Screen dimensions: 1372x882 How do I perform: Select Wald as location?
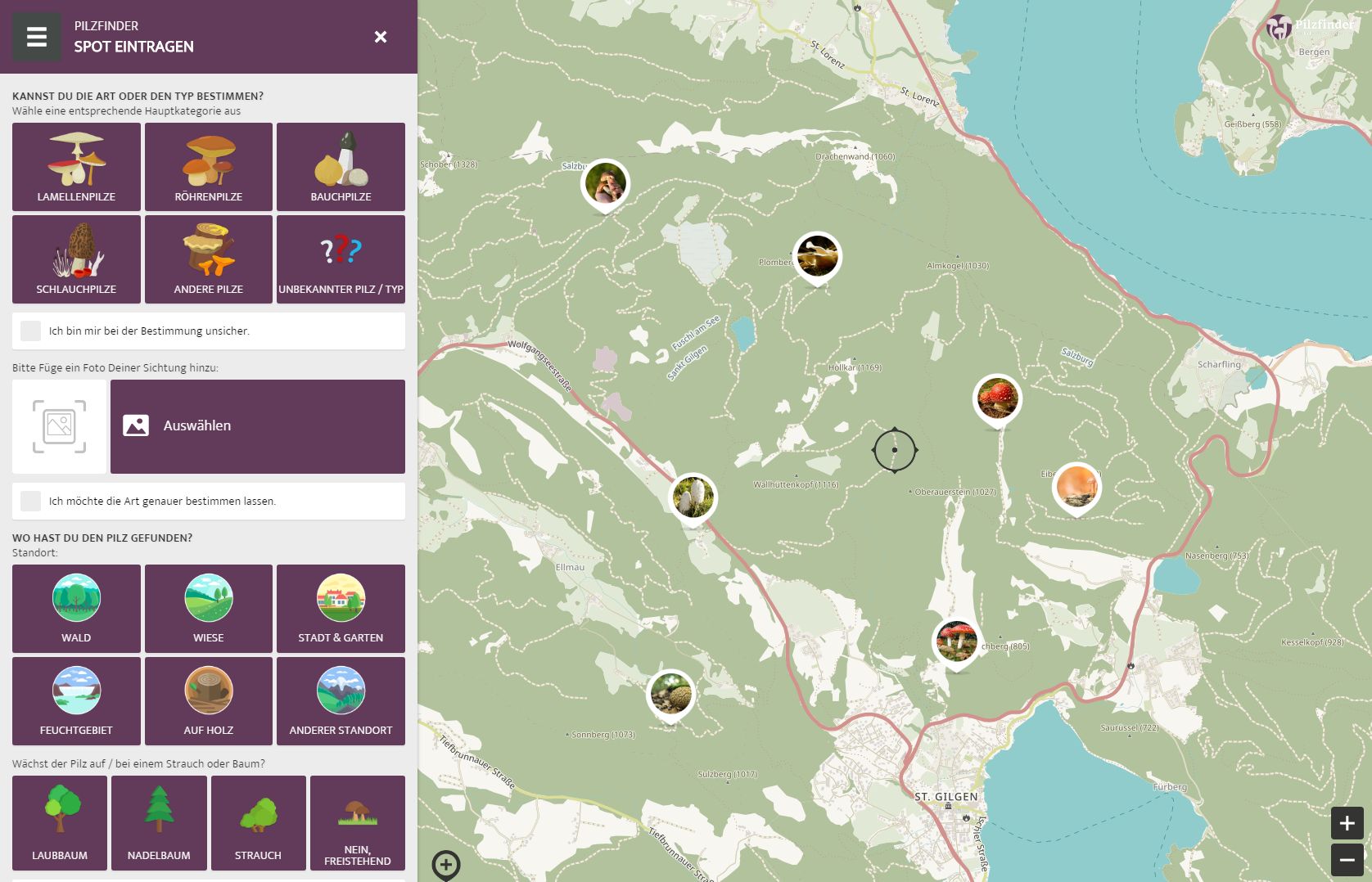pos(76,608)
